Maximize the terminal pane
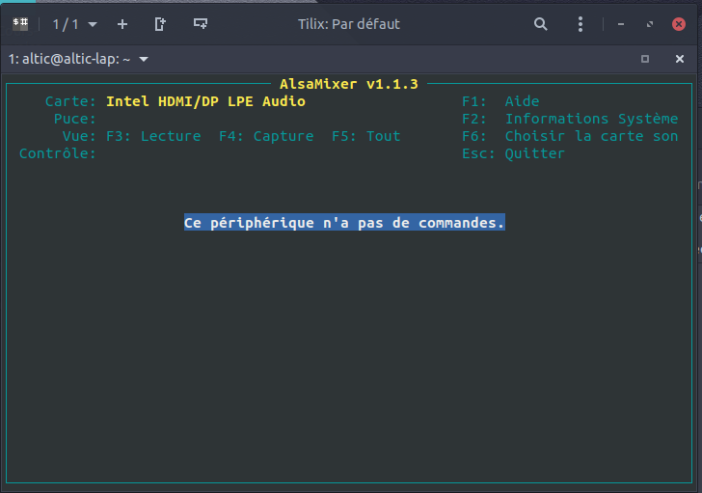The width and height of the screenshot is (702, 493). coord(645,59)
